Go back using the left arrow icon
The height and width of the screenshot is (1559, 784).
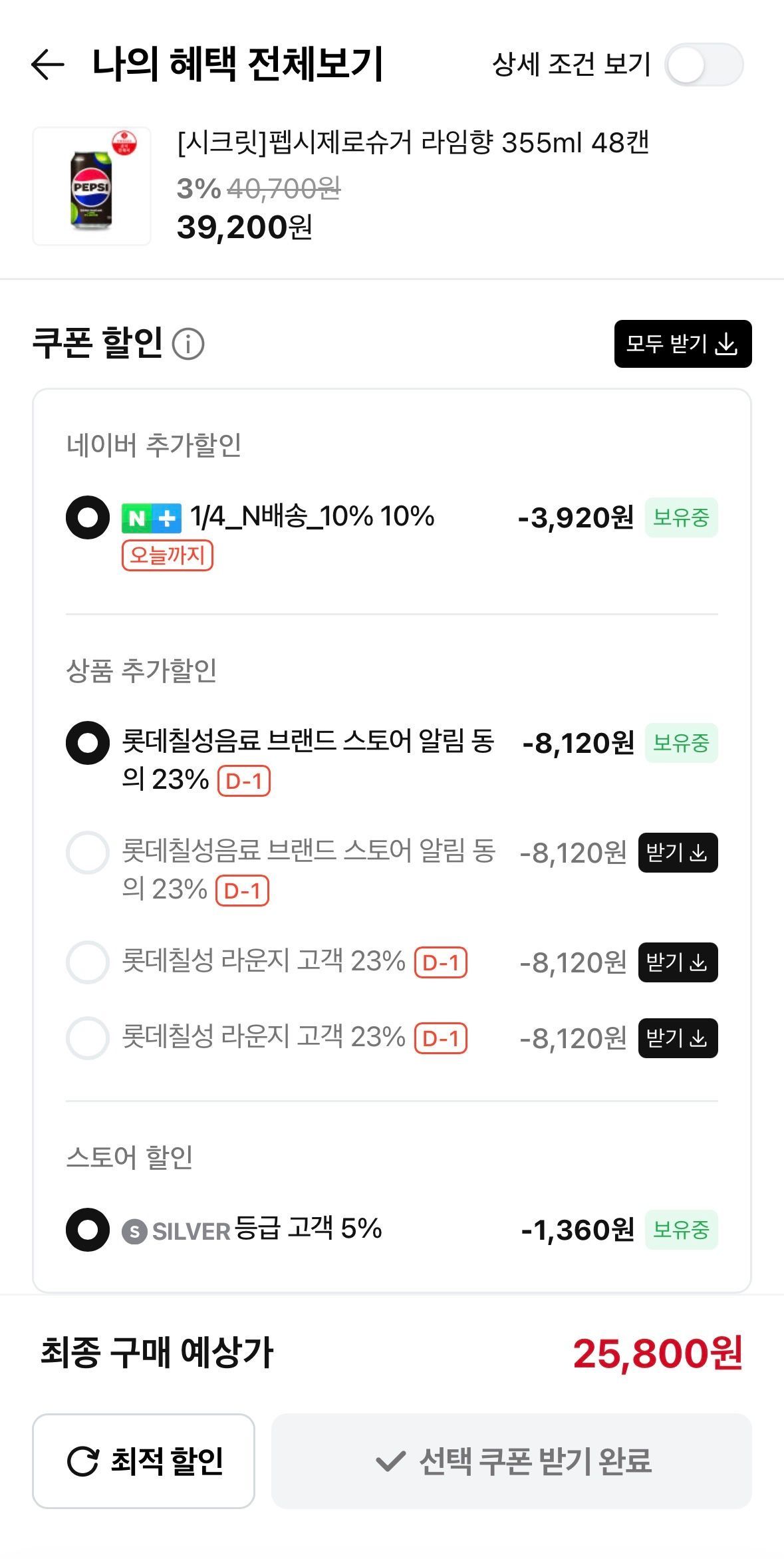coord(48,65)
